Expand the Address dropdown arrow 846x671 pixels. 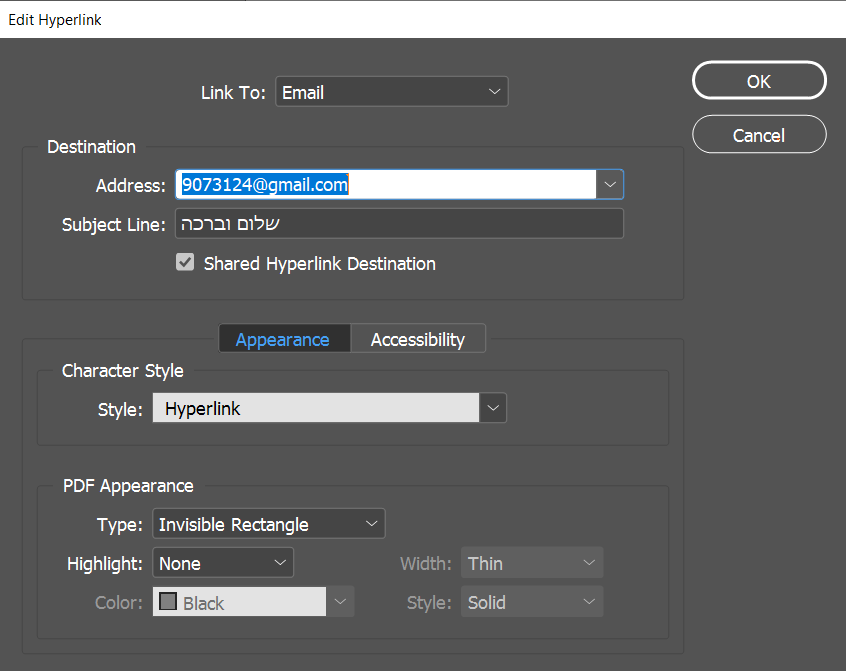click(610, 185)
